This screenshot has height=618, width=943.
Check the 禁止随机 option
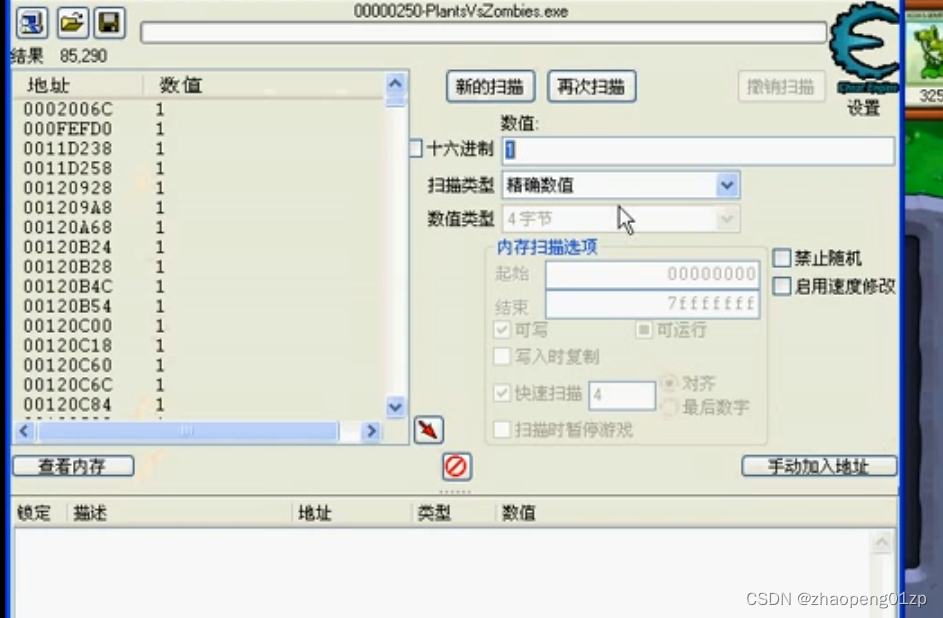pyautogui.click(x=781, y=258)
